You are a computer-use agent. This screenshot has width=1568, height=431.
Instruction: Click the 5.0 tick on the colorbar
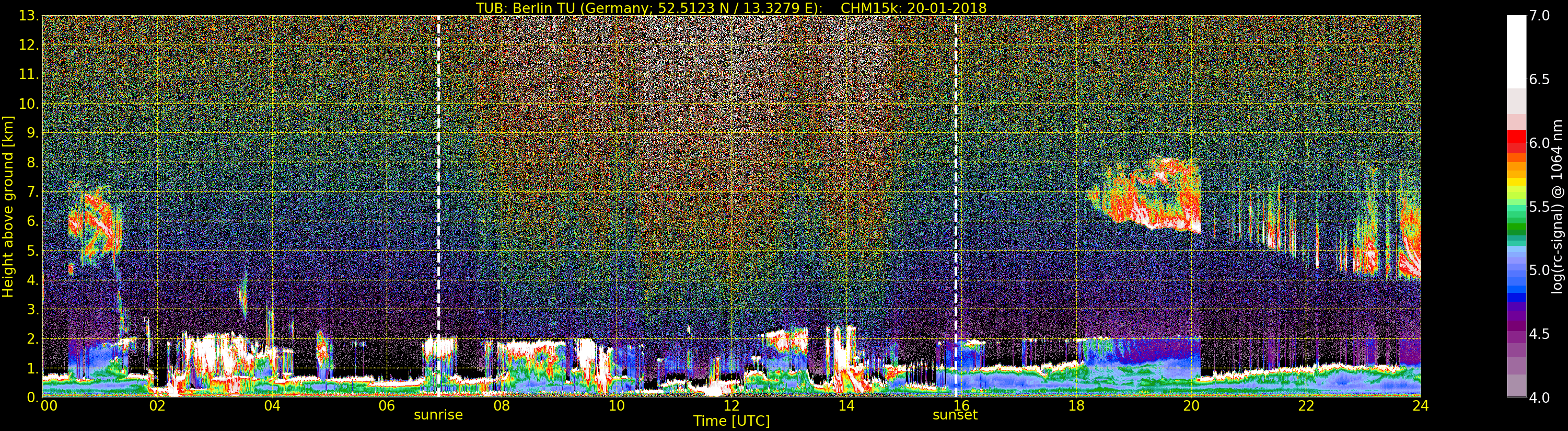point(1539,270)
